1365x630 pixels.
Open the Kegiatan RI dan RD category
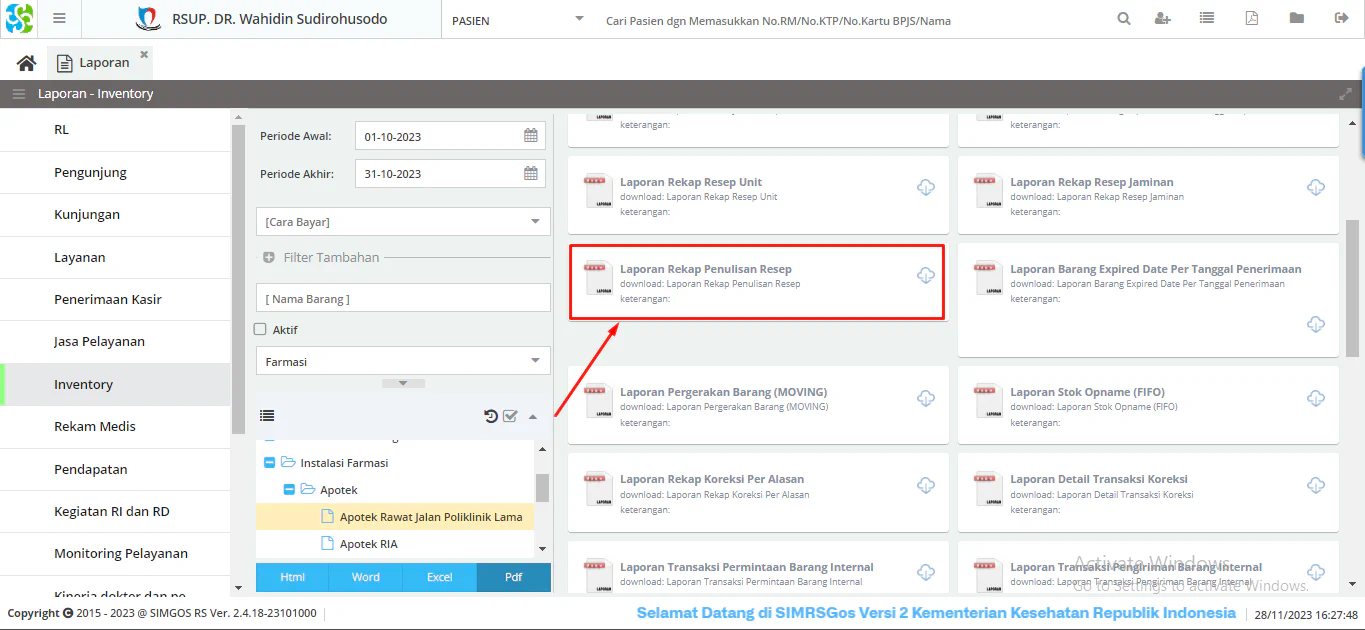[115, 511]
